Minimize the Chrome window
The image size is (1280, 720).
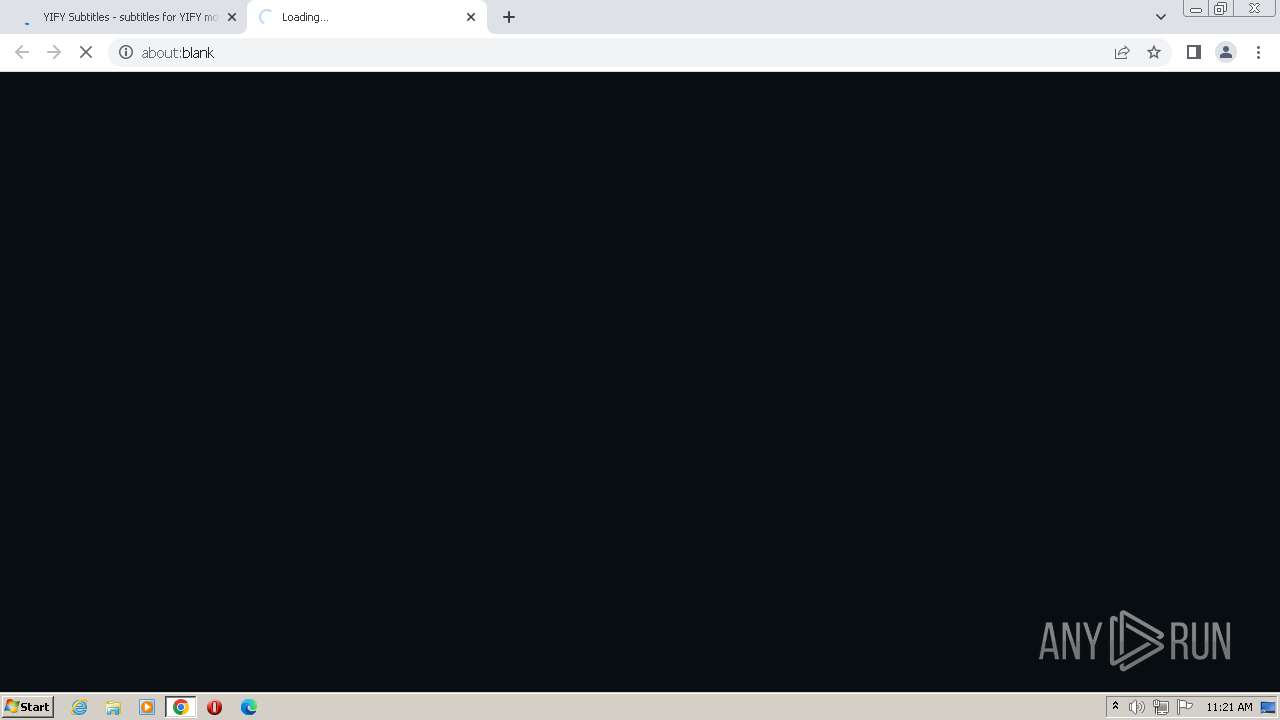point(1196,9)
